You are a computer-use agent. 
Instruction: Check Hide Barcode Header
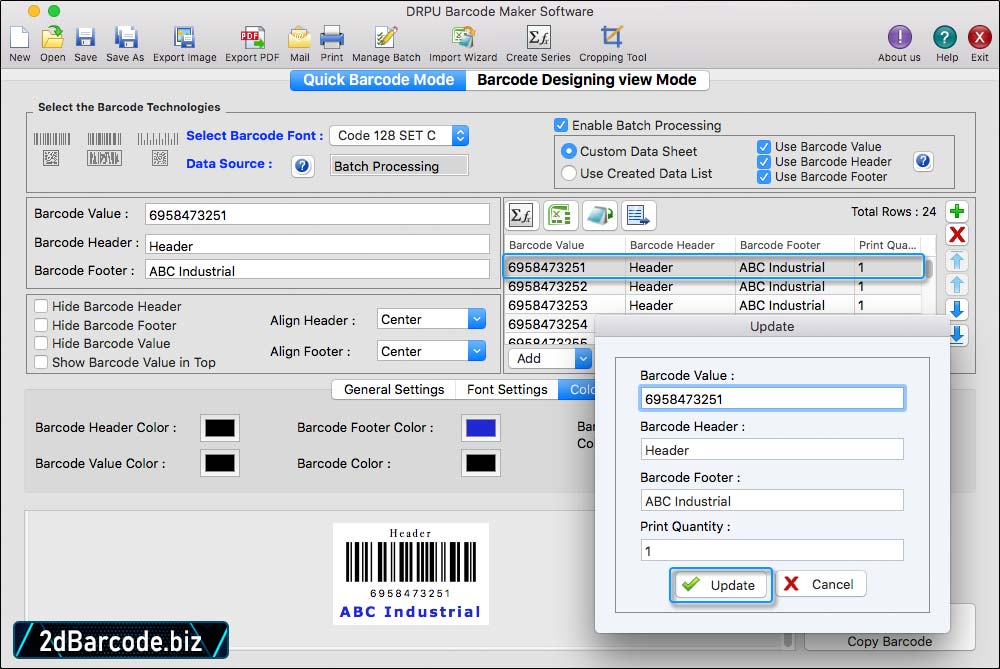[41, 306]
